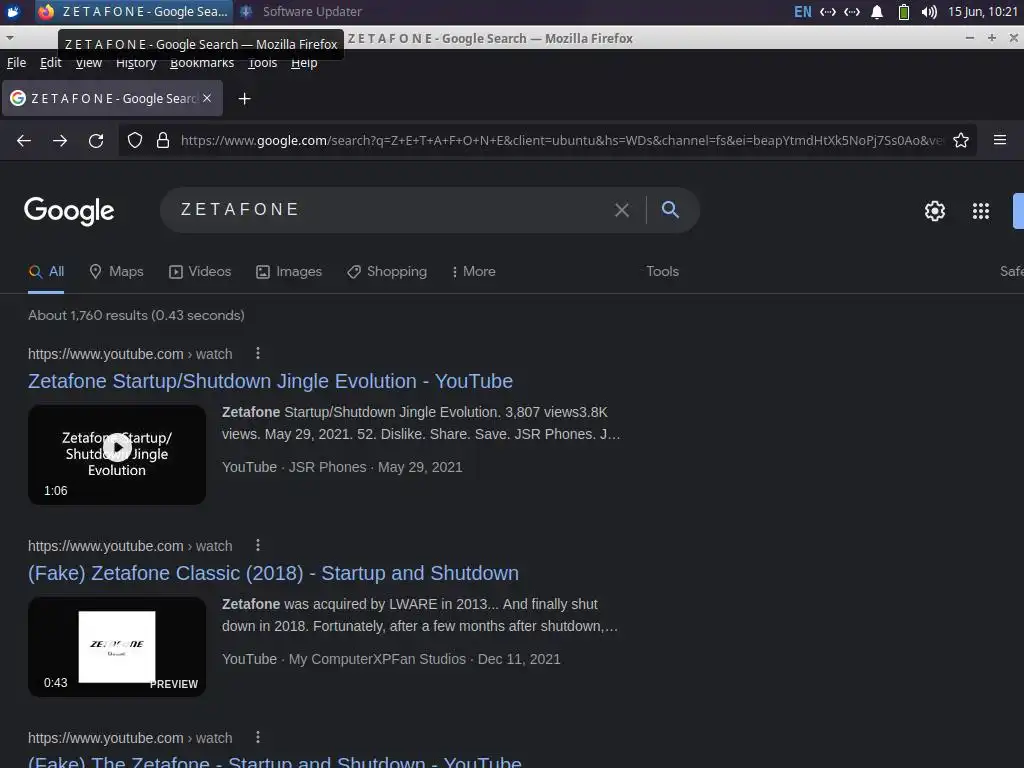This screenshot has width=1024, height=768.
Task: View site security padlock icon
Action: (163, 140)
